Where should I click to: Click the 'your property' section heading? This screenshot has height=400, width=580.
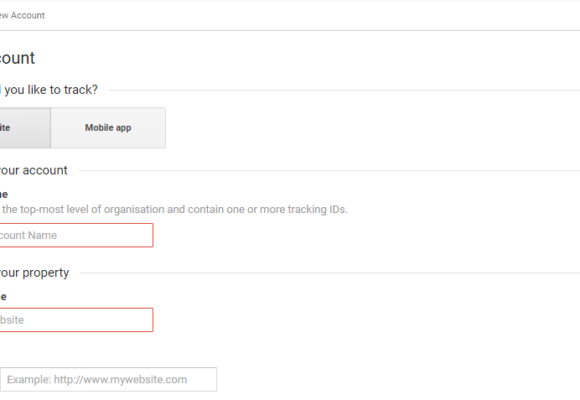[x=34, y=273]
